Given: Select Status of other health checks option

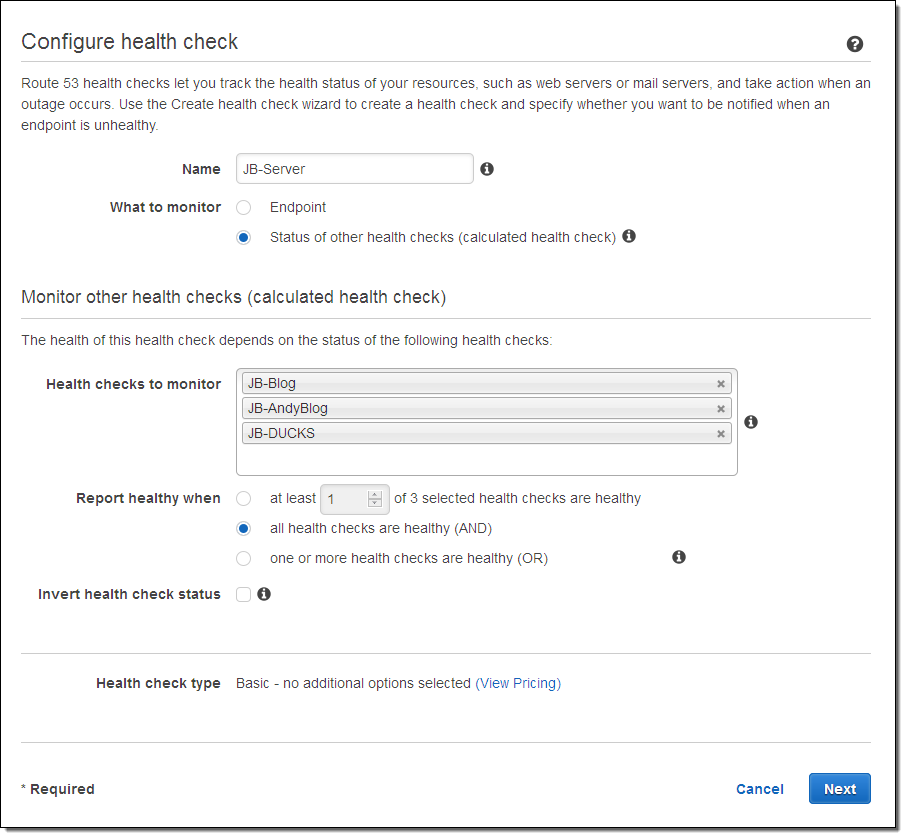Looking at the screenshot, I should (x=243, y=238).
